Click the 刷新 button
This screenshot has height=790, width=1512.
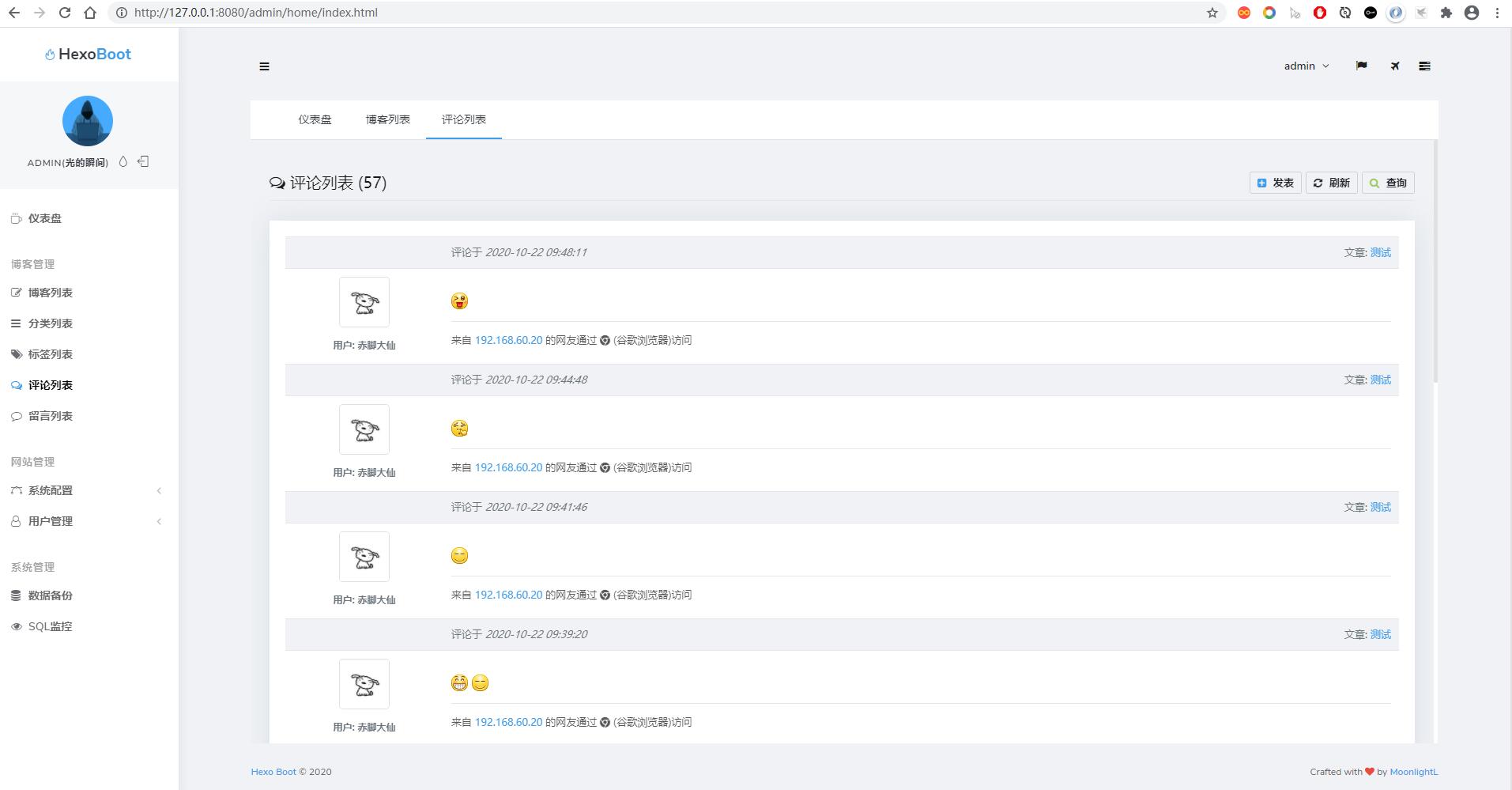coord(1332,183)
